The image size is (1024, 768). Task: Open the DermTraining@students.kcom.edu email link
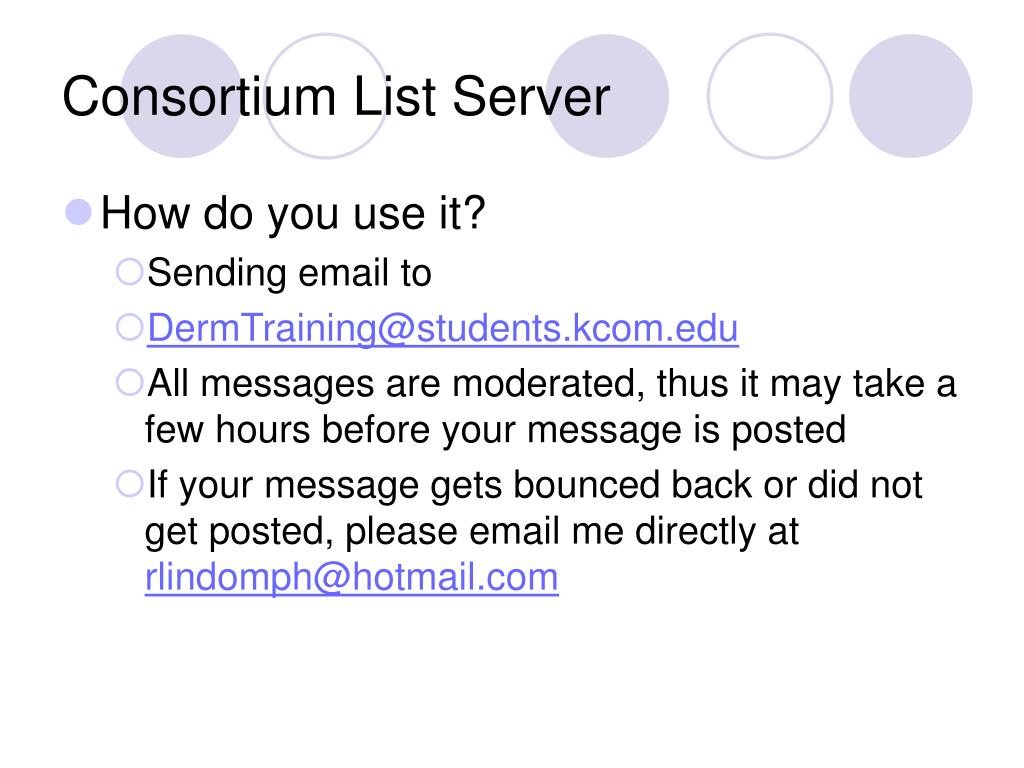[443, 328]
